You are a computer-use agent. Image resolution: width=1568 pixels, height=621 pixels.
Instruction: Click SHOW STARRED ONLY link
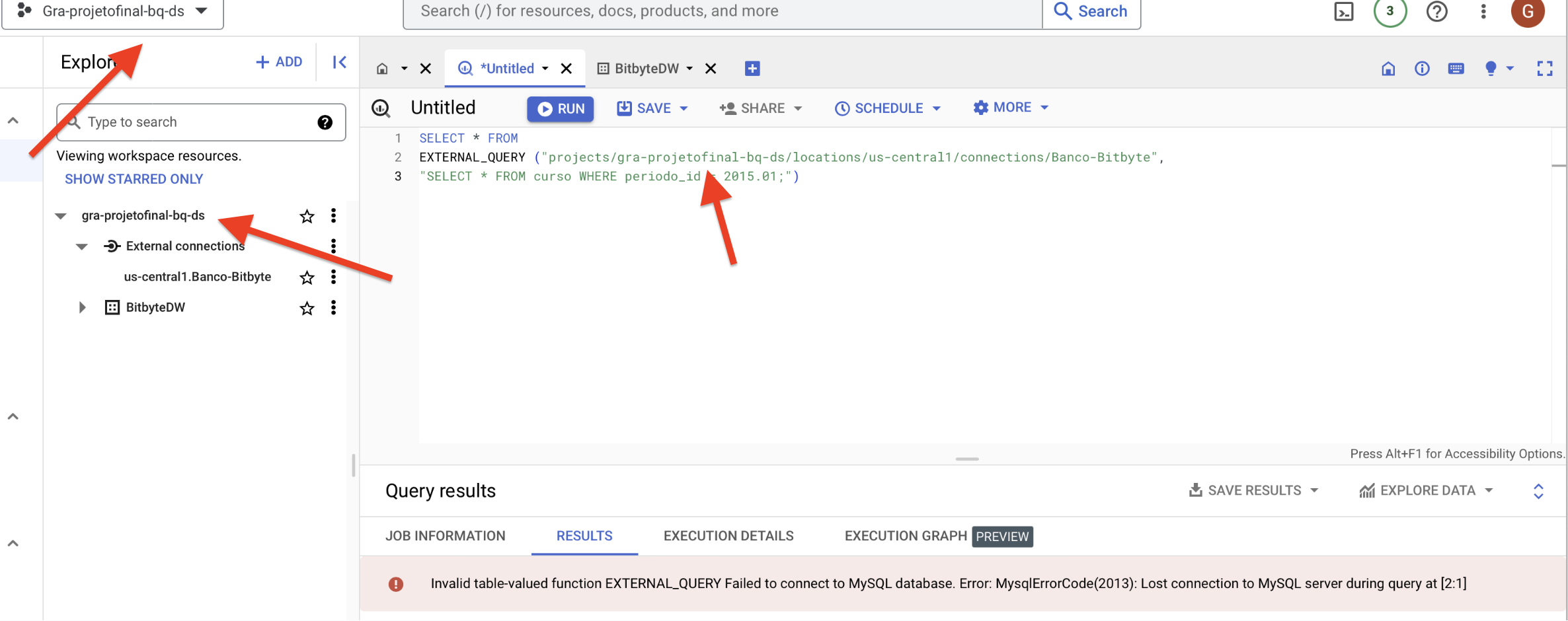(134, 179)
